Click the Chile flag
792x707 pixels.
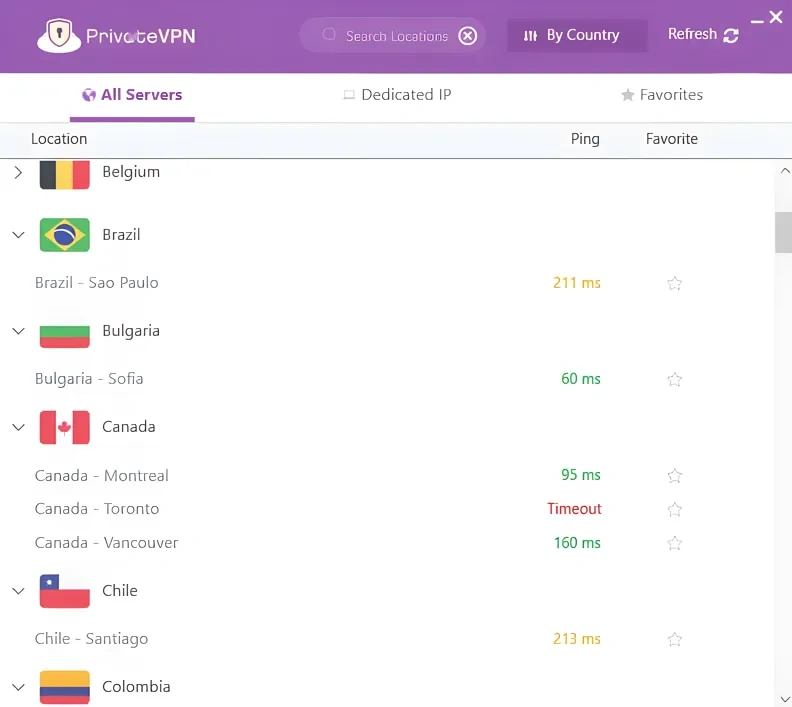(65, 591)
